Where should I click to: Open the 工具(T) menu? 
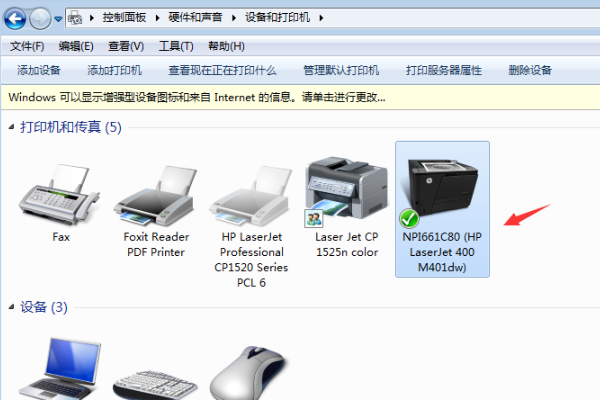[x=176, y=46]
